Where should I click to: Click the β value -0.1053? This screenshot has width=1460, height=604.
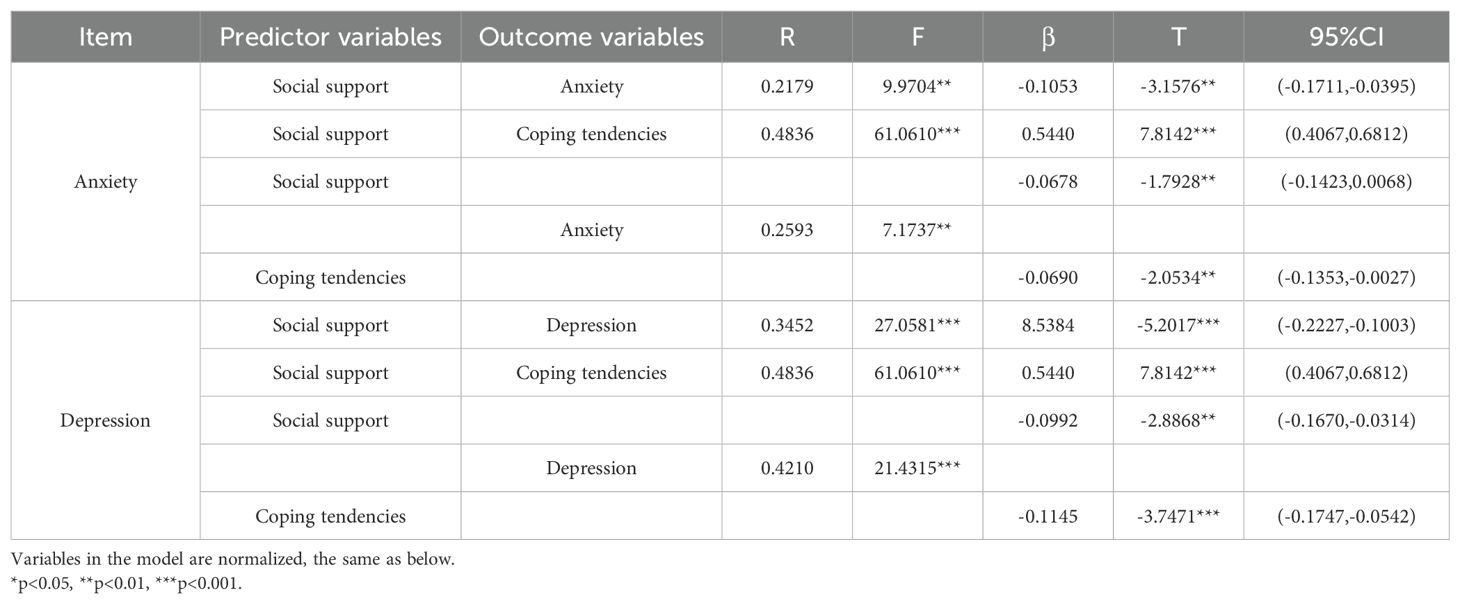tap(1047, 87)
